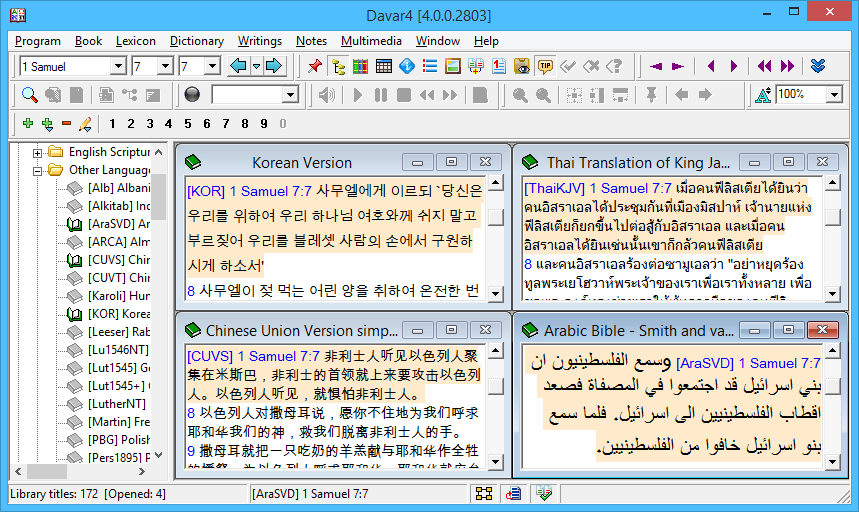Click the blue left arrow back button
The image size is (859, 512).
[x=238, y=67]
